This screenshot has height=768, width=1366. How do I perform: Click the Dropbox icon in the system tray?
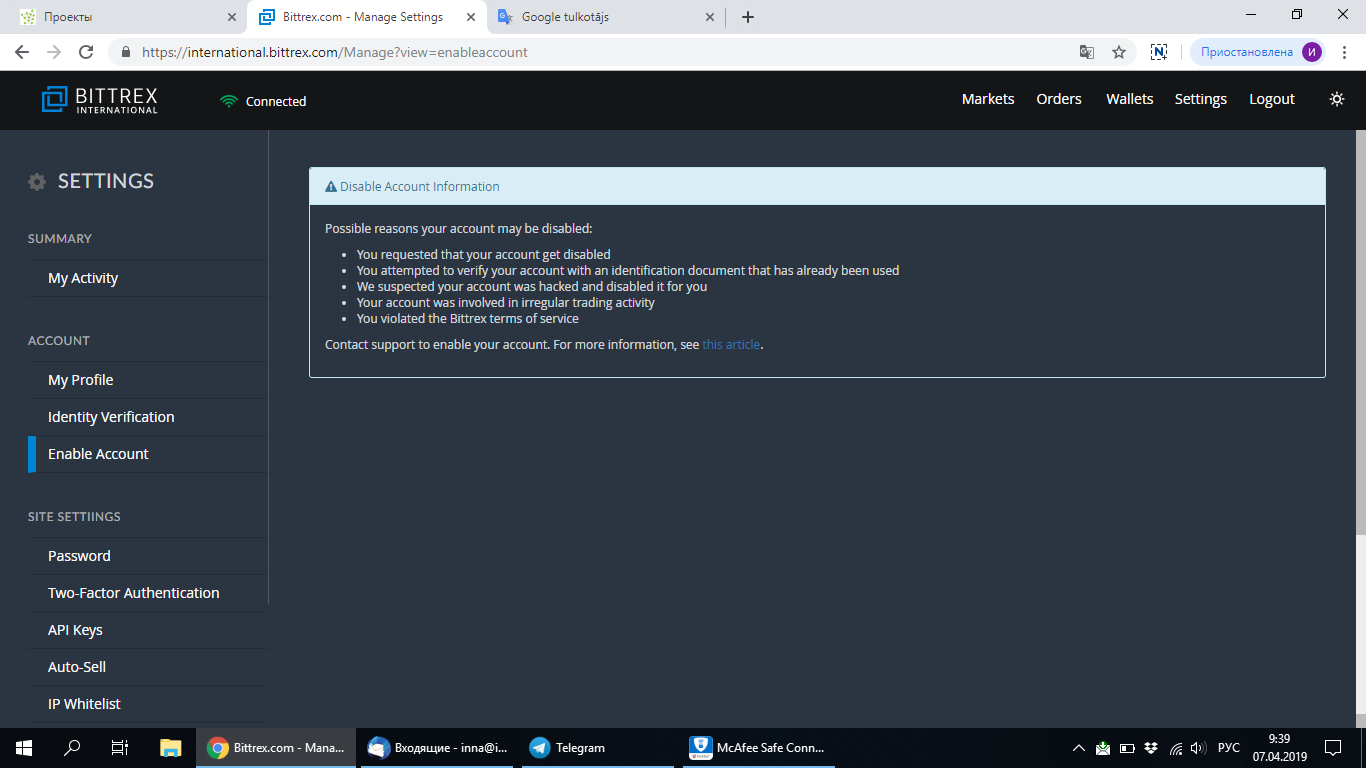[x=1151, y=748]
